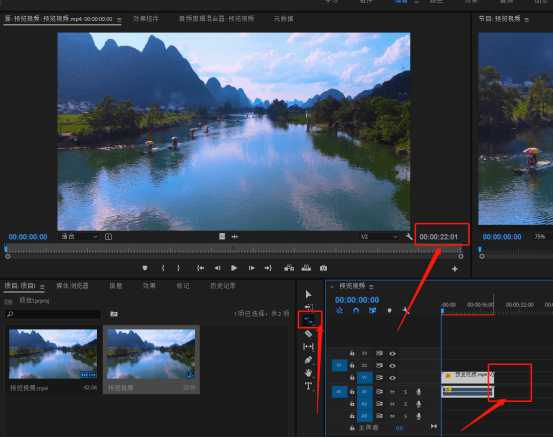Select the Track Select Forward tool

pos(309,307)
